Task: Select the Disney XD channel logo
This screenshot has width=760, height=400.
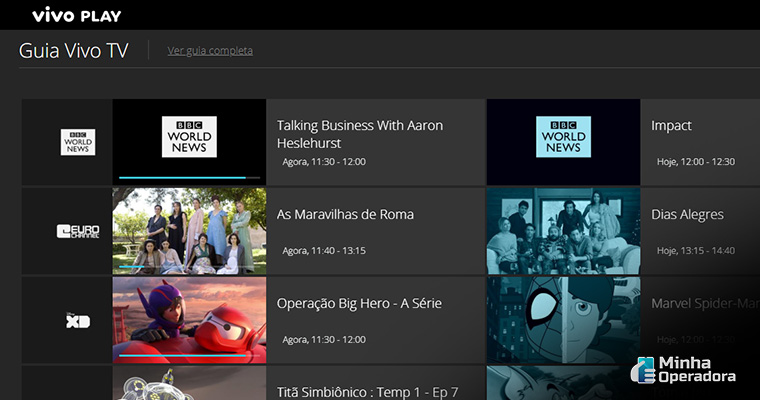Action: click(77, 320)
